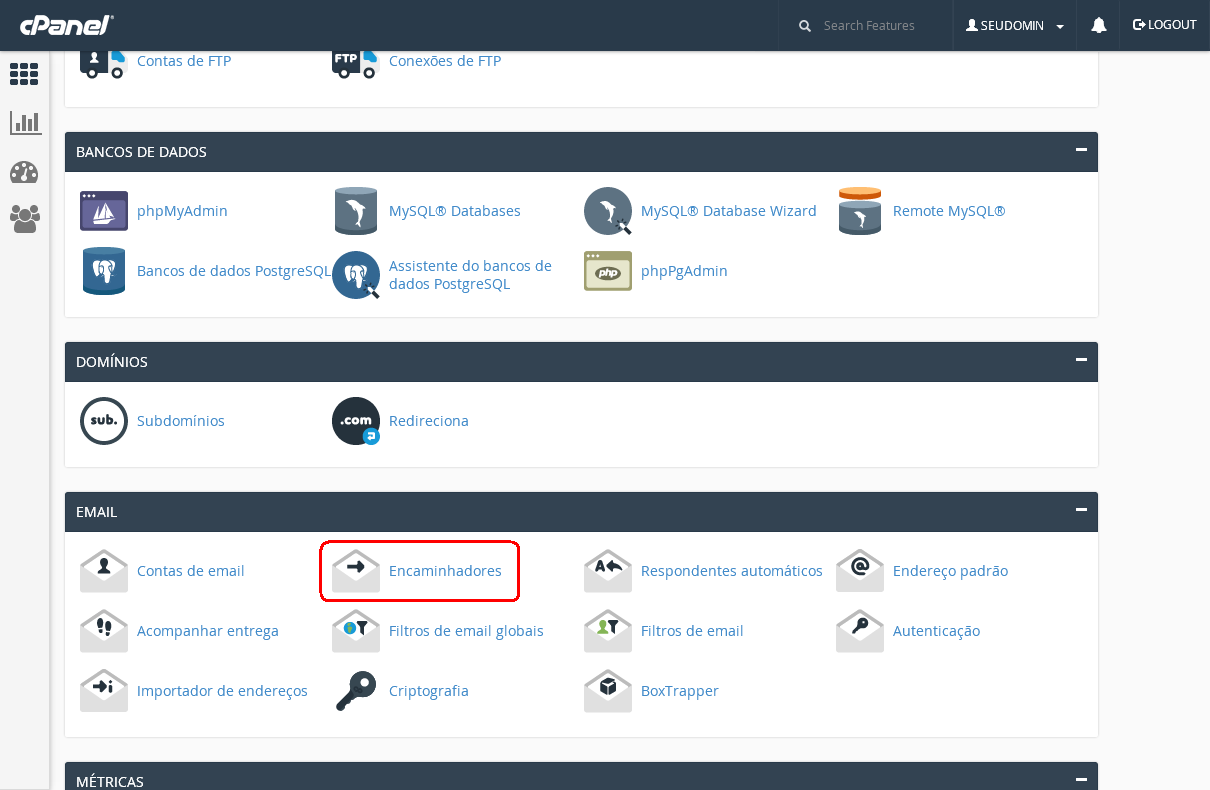Click the Contas de FTP truck icon

(104, 64)
